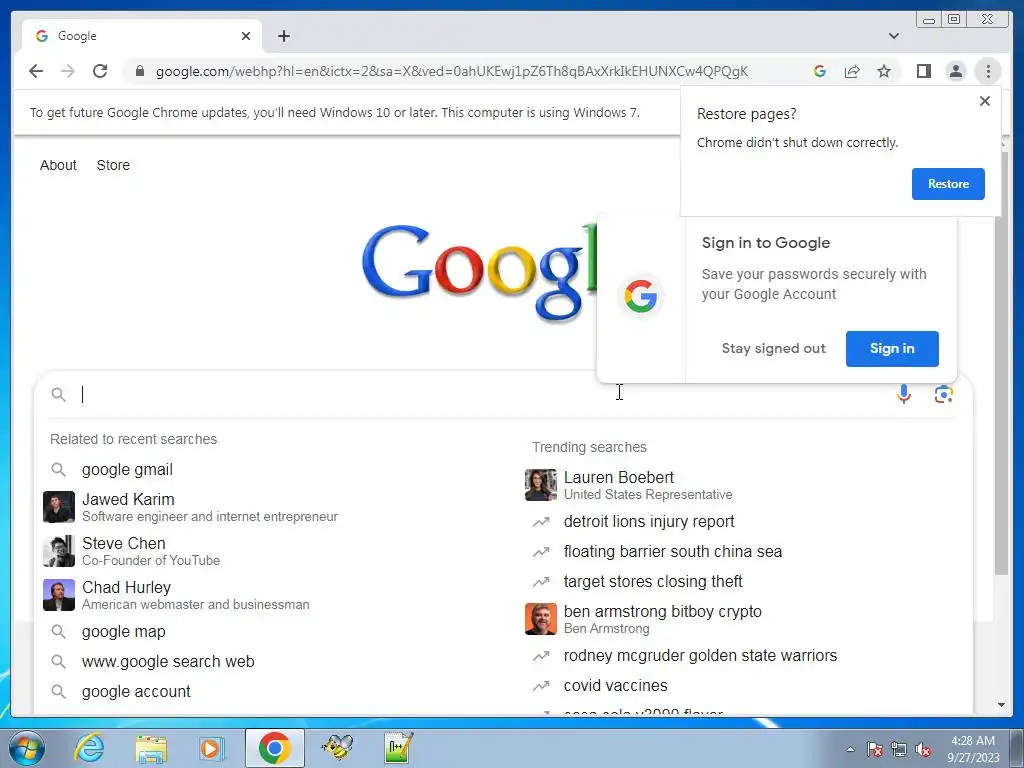Open the bee icon app in taskbar
Viewport: 1024px width, 768px height.
(338, 748)
